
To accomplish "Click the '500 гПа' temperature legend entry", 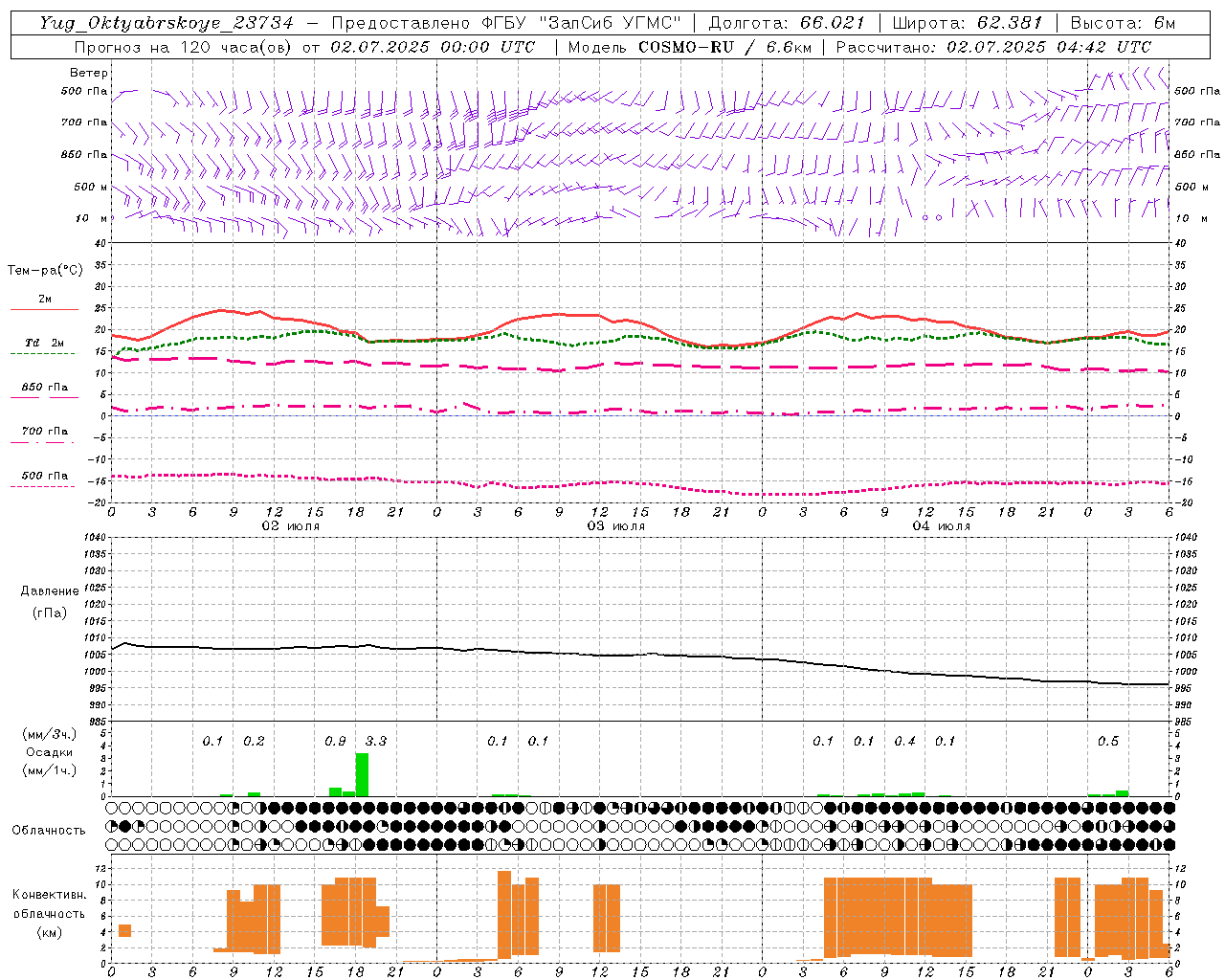I will tap(44, 476).
